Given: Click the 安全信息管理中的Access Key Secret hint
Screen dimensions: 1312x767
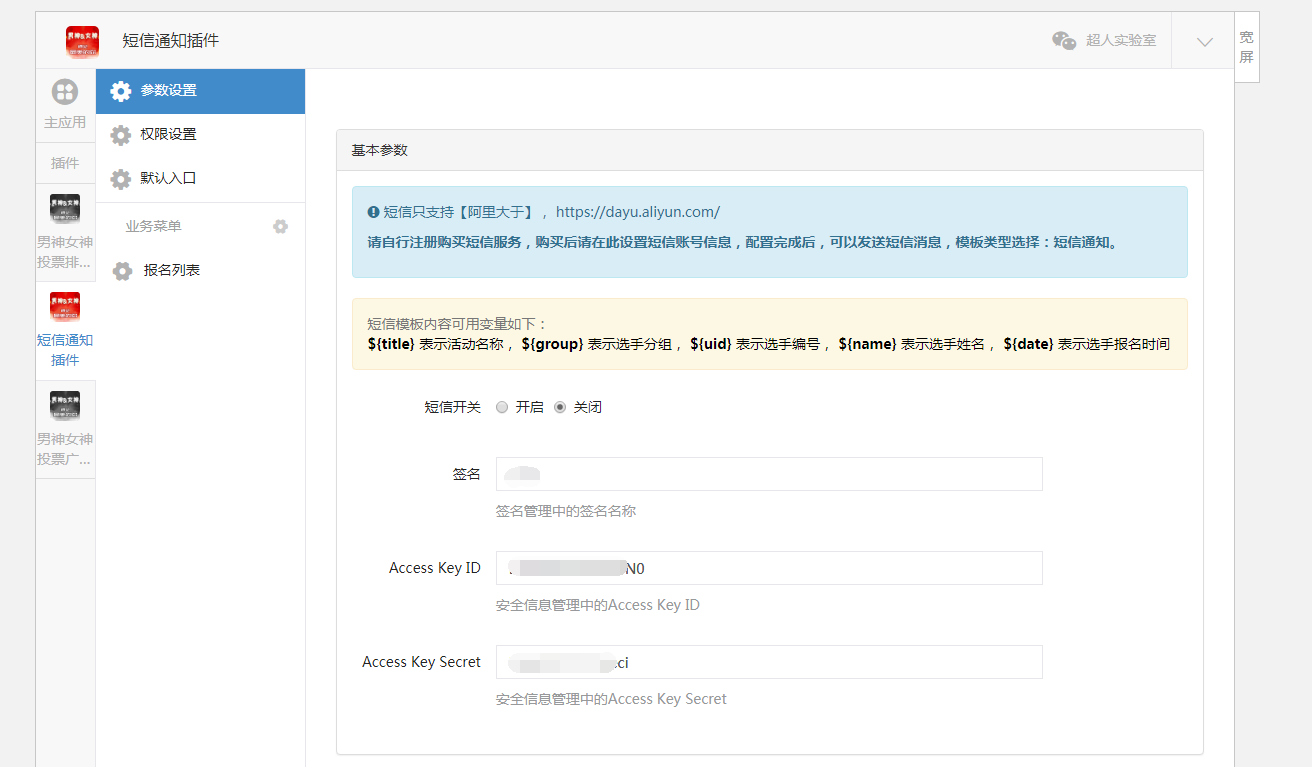Looking at the screenshot, I should click(x=611, y=699).
